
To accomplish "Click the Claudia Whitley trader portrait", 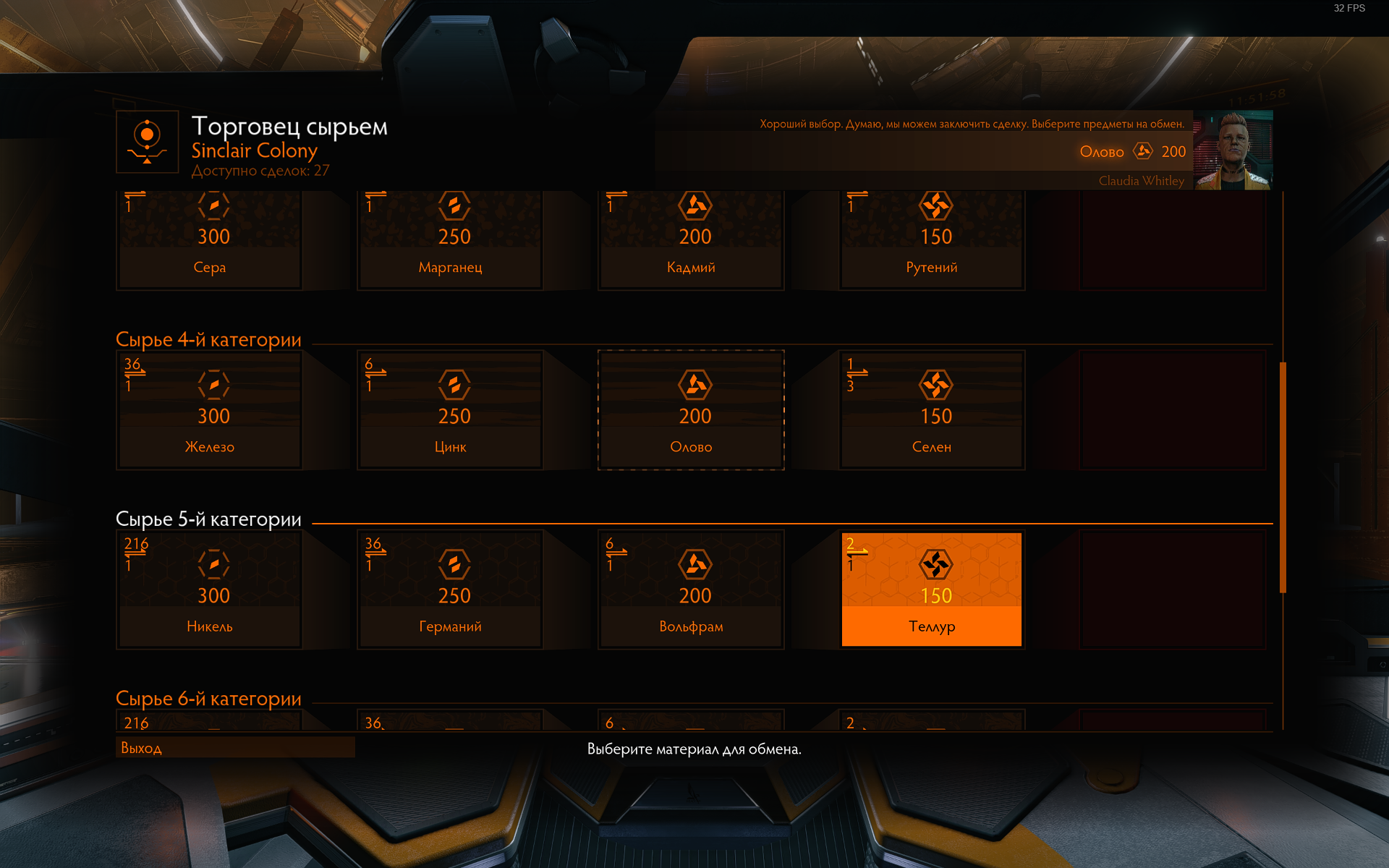I will coord(1233,150).
